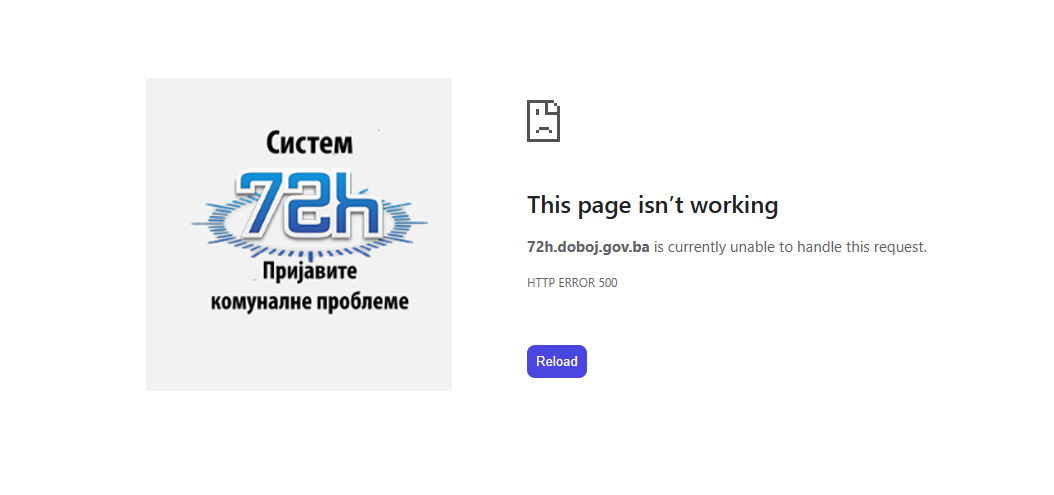Click the frowning mouth of the error icon
Screen dimensions: 1054x495
click(x=543, y=128)
